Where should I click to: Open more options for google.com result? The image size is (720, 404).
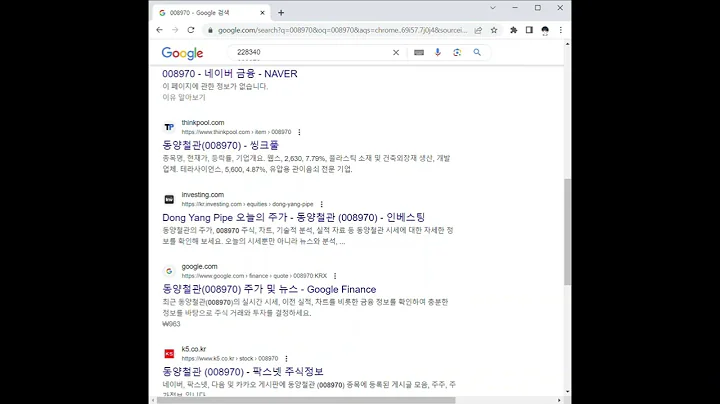point(335,276)
